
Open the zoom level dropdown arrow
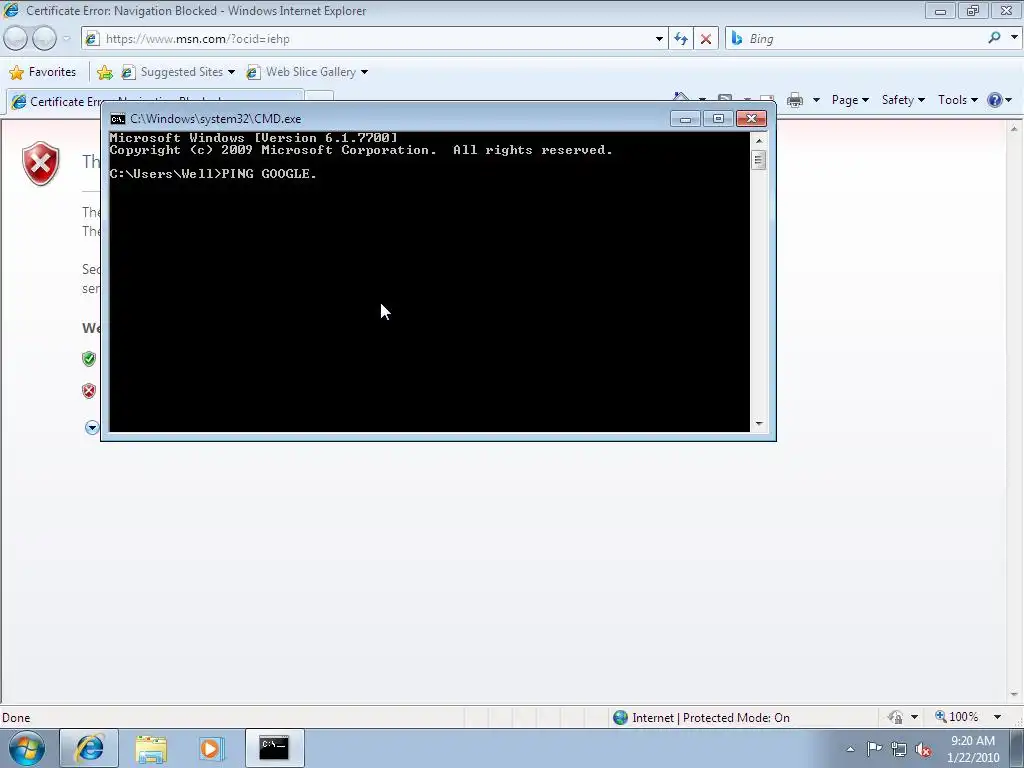(997, 717)
